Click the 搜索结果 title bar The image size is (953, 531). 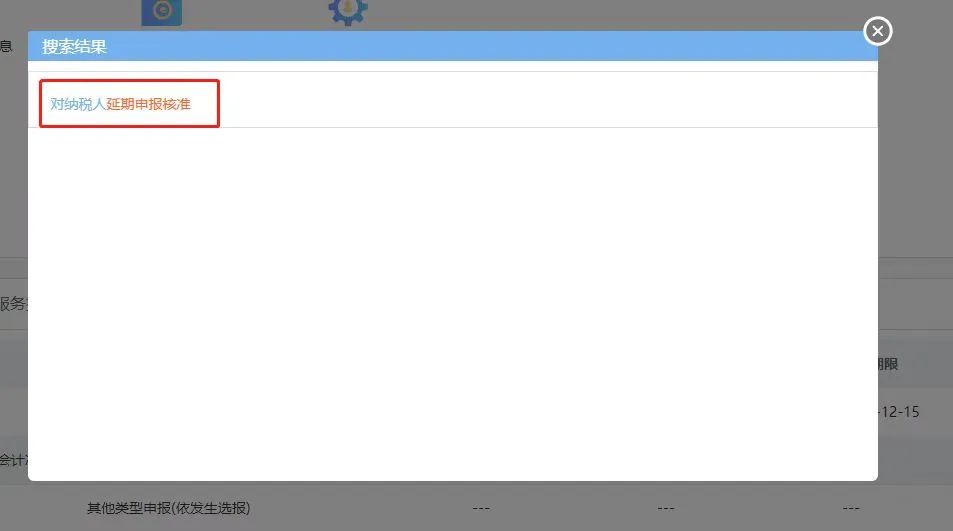point(452,46)
